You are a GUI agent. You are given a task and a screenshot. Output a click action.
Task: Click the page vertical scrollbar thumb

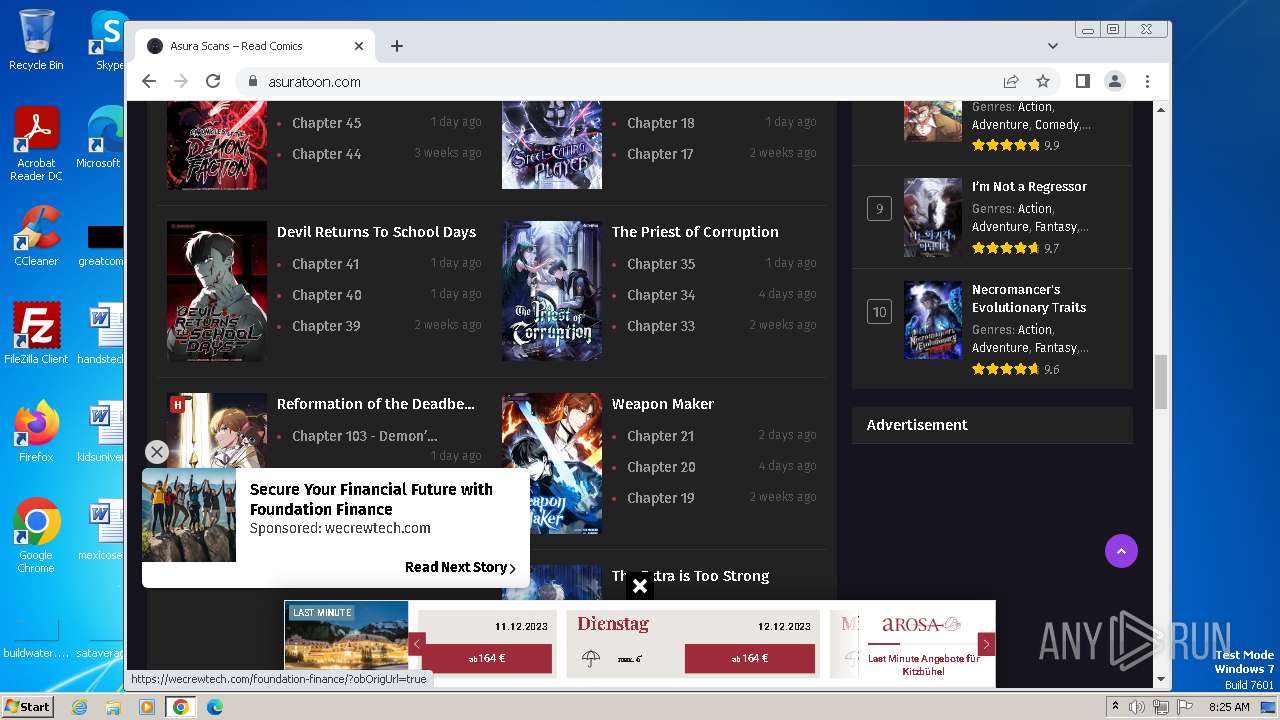pos(1161,382)
